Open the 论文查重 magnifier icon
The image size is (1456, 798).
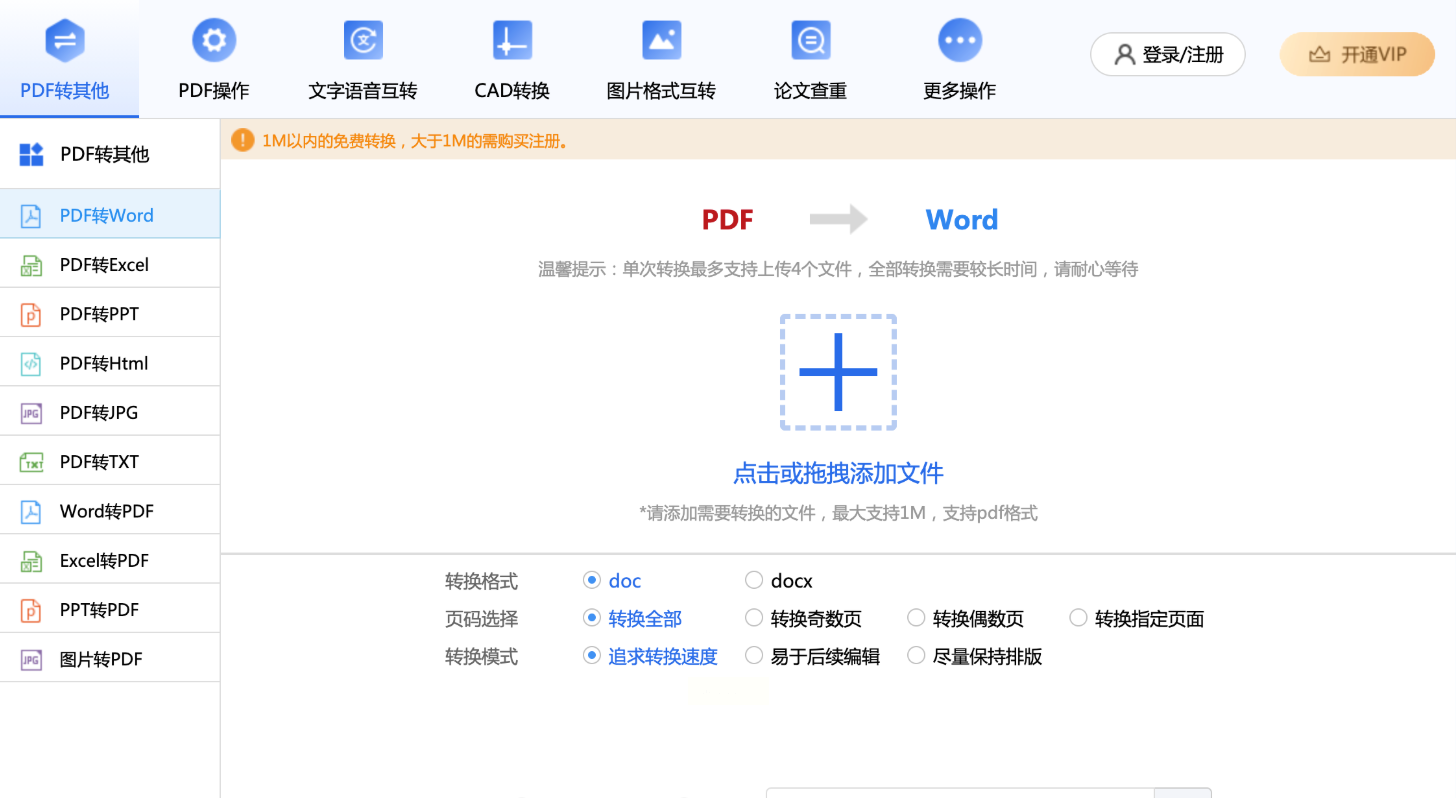(x=810, y=41)
